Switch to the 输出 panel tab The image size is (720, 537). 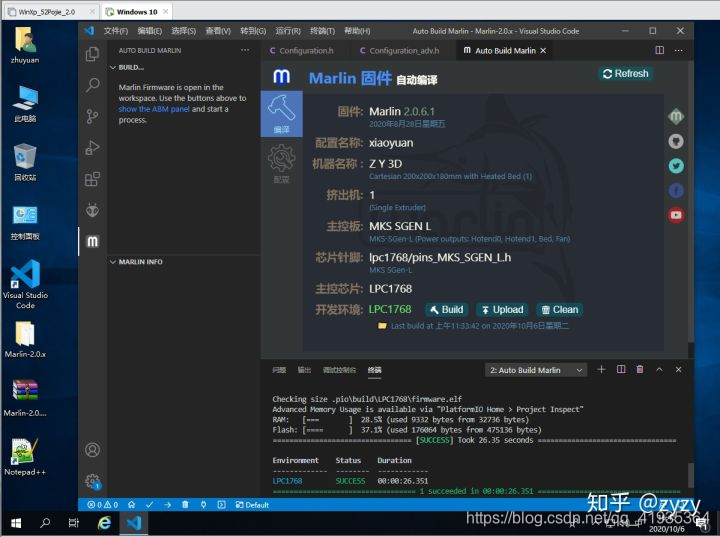point(304,370)
